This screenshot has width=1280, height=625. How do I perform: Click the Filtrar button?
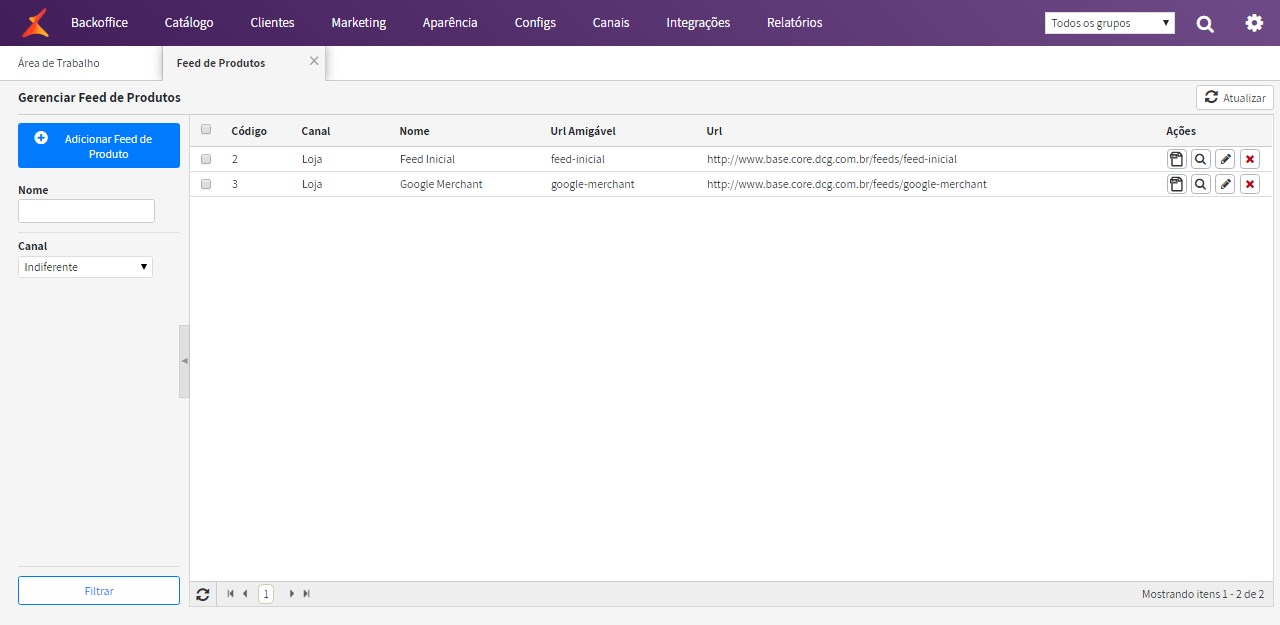click(99, 591)
